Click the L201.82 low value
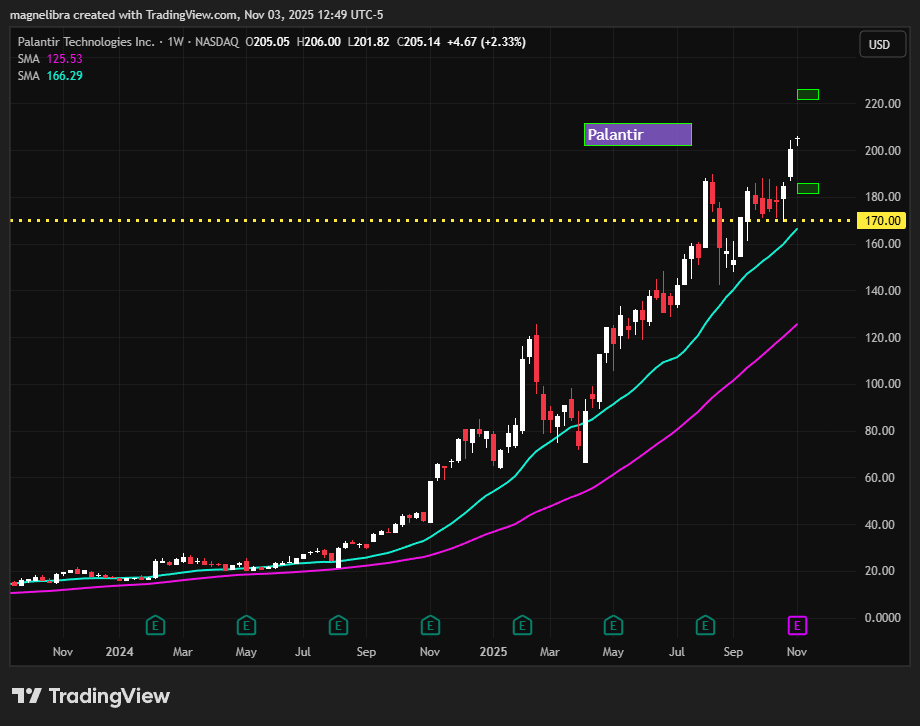This screenshot has height=726, width=920. 368,42
